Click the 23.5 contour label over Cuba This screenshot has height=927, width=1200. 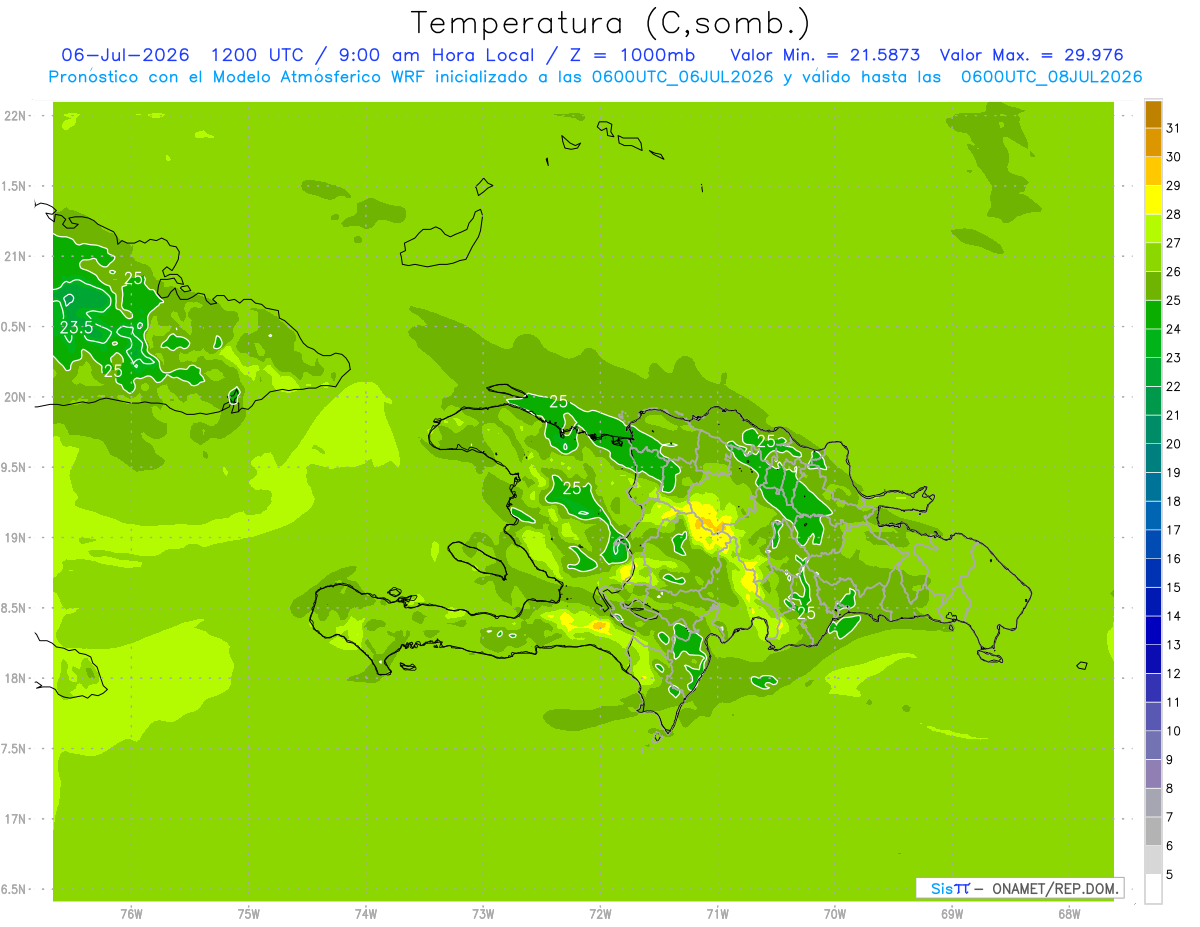(76, 328)
